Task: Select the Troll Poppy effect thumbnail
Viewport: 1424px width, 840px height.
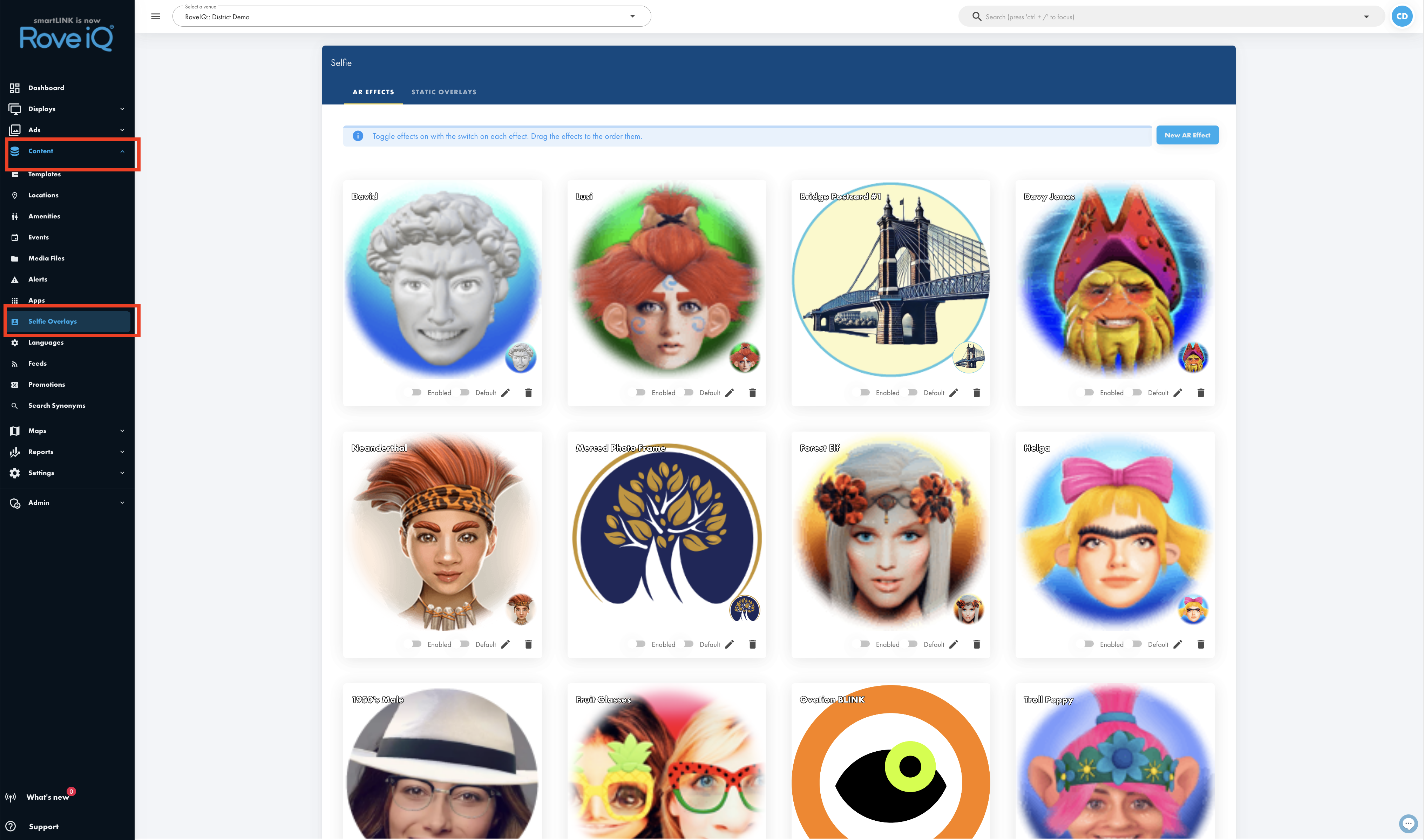Action: [x=1114, y=761]
